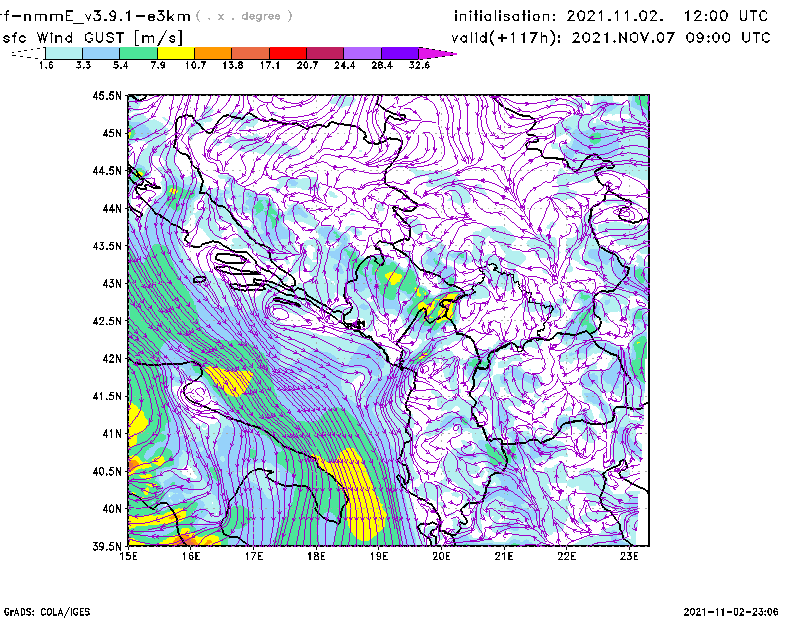Click the '12:00 UTC' initialisation time
800x618 pixels.
[x=725, y=16]
